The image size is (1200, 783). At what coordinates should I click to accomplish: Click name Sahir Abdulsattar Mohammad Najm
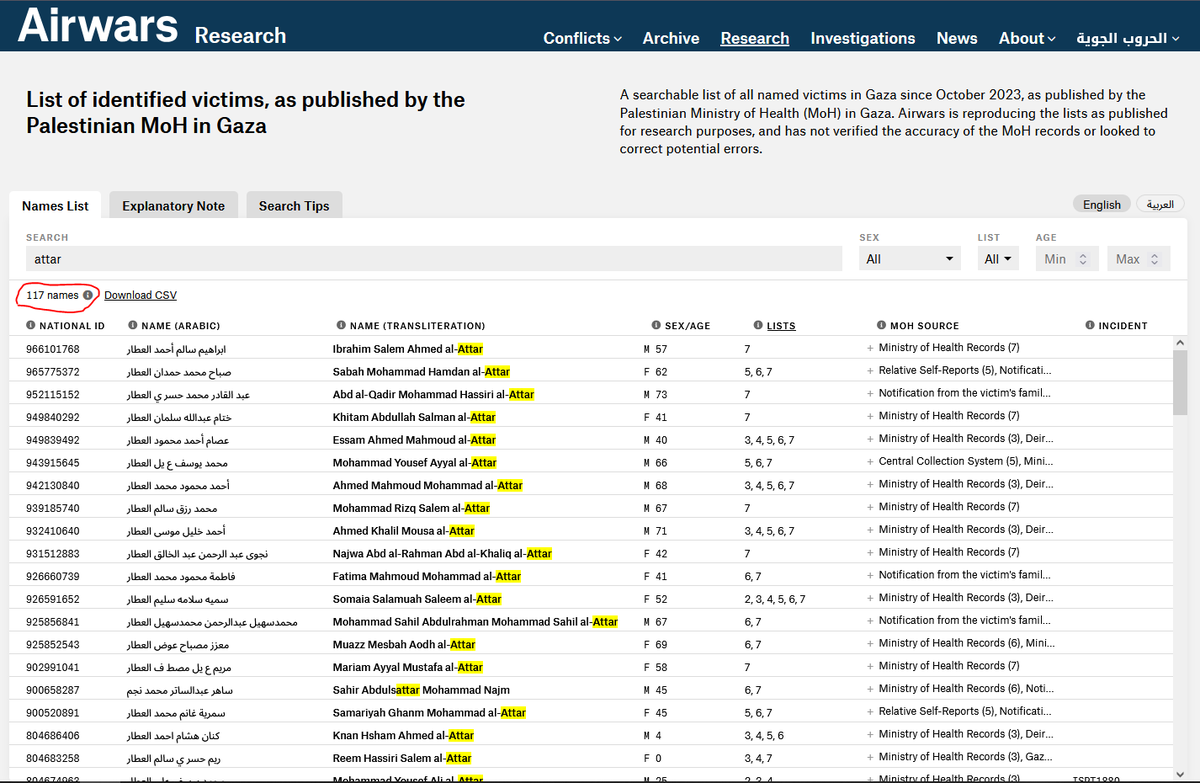(x=421, y=690)
